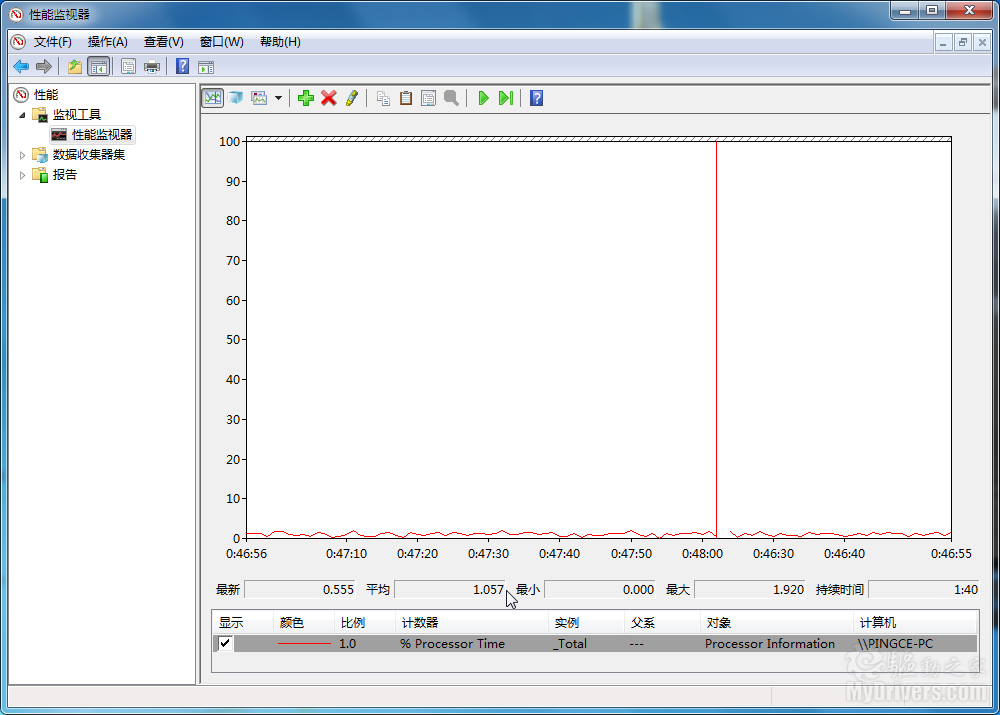Click the blue back arrow

20,67
